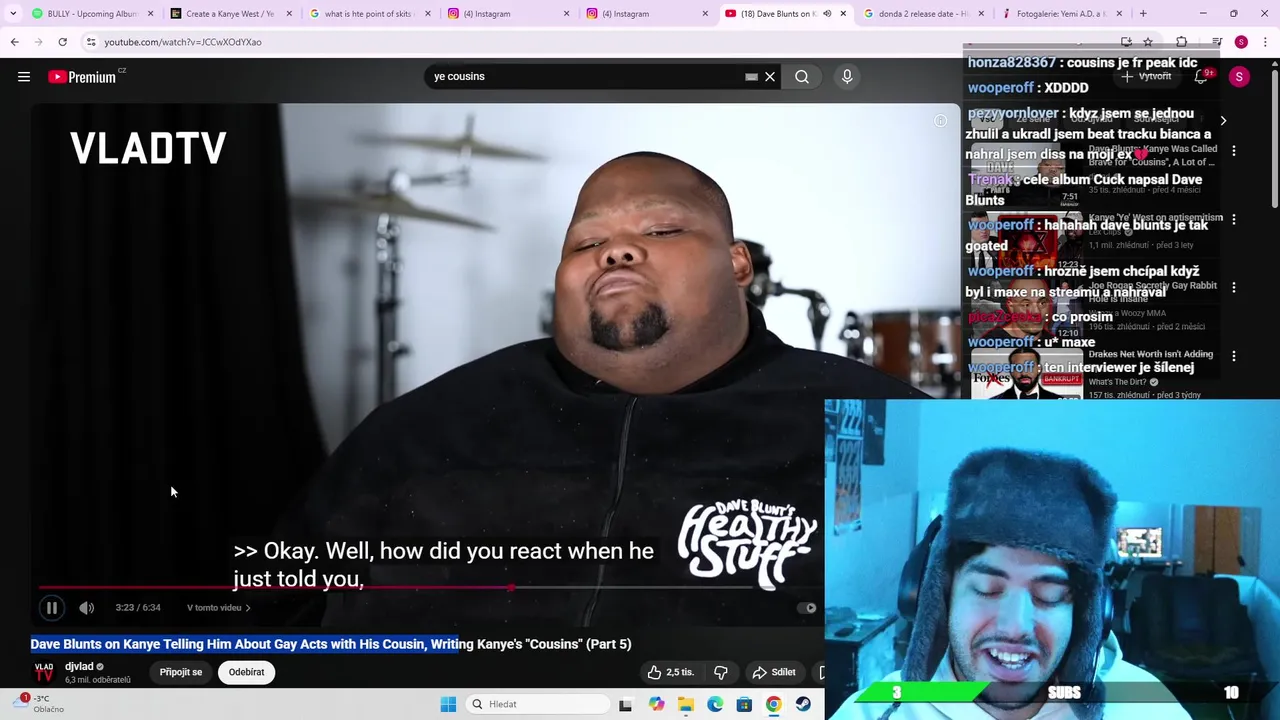Toggle the autoplay switch in player

[x=806, y=607]
